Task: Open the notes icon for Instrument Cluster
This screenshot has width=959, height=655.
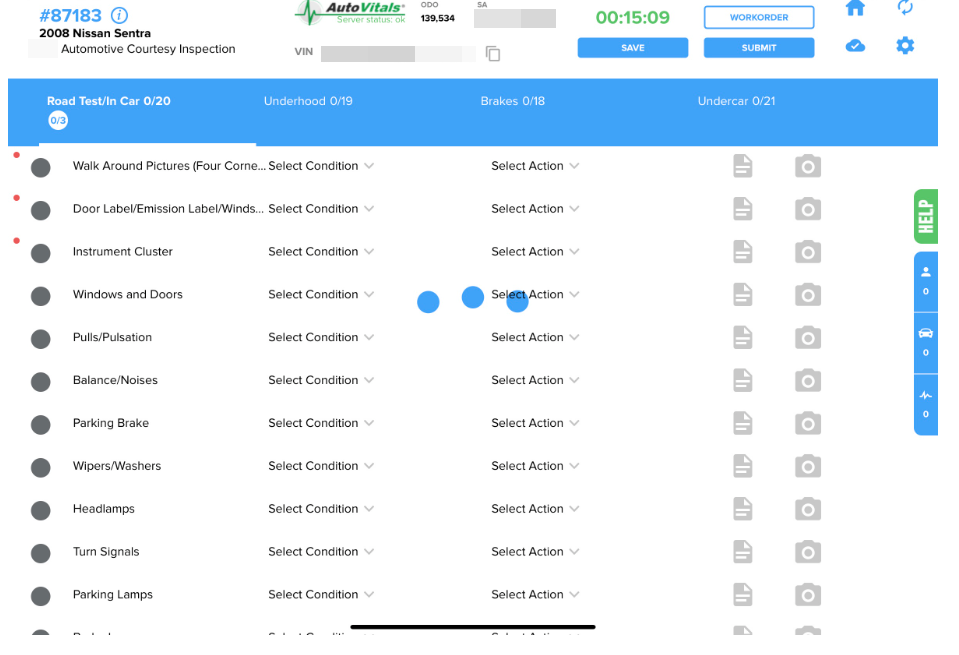Action: coord(742,252)
